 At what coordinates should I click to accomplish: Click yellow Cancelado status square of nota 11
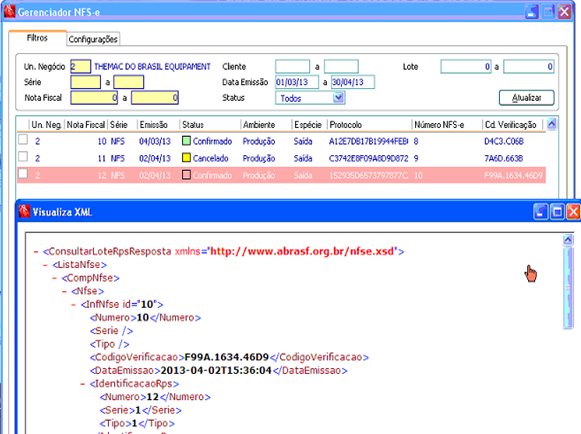[186, 158]
